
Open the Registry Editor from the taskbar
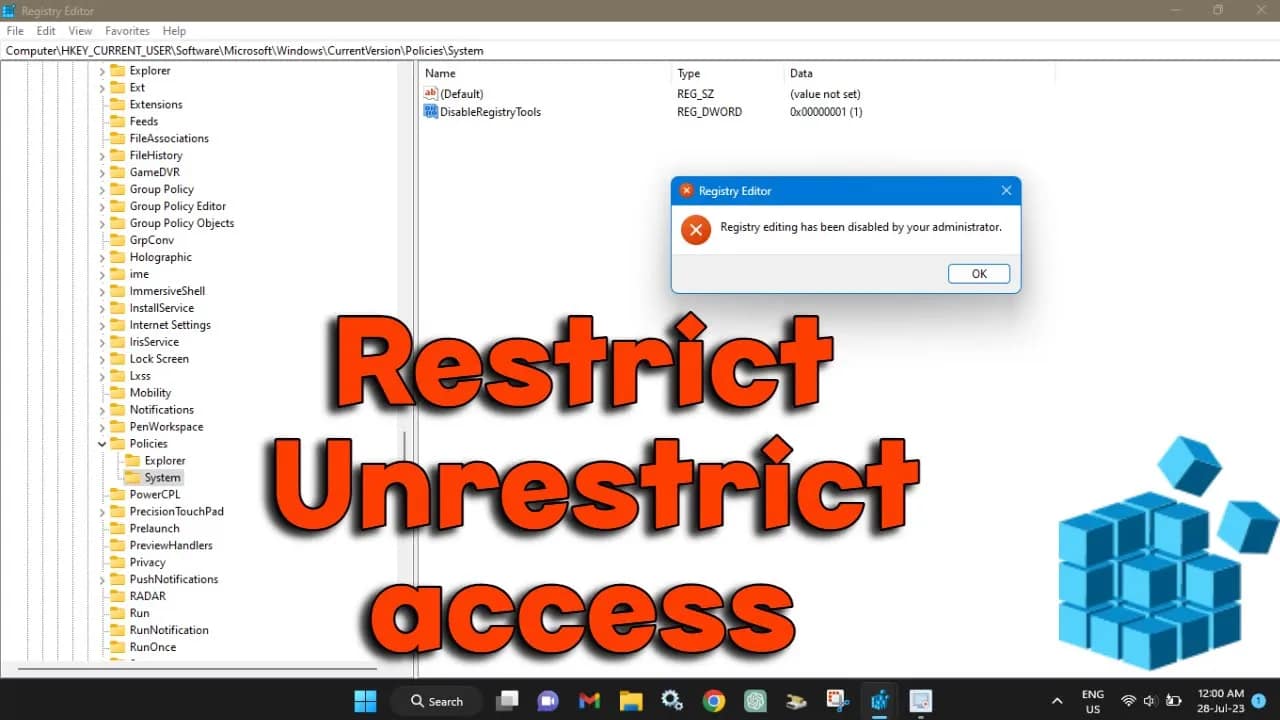pyautogui.click(x=879, y=701)
